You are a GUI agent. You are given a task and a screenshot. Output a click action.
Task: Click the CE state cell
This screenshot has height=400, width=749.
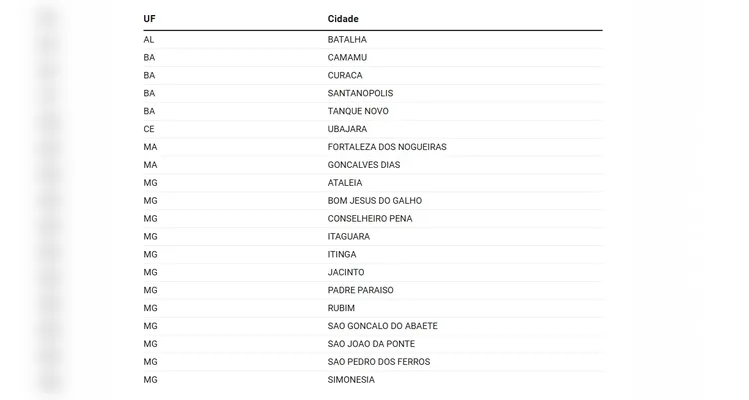(149, 129)
